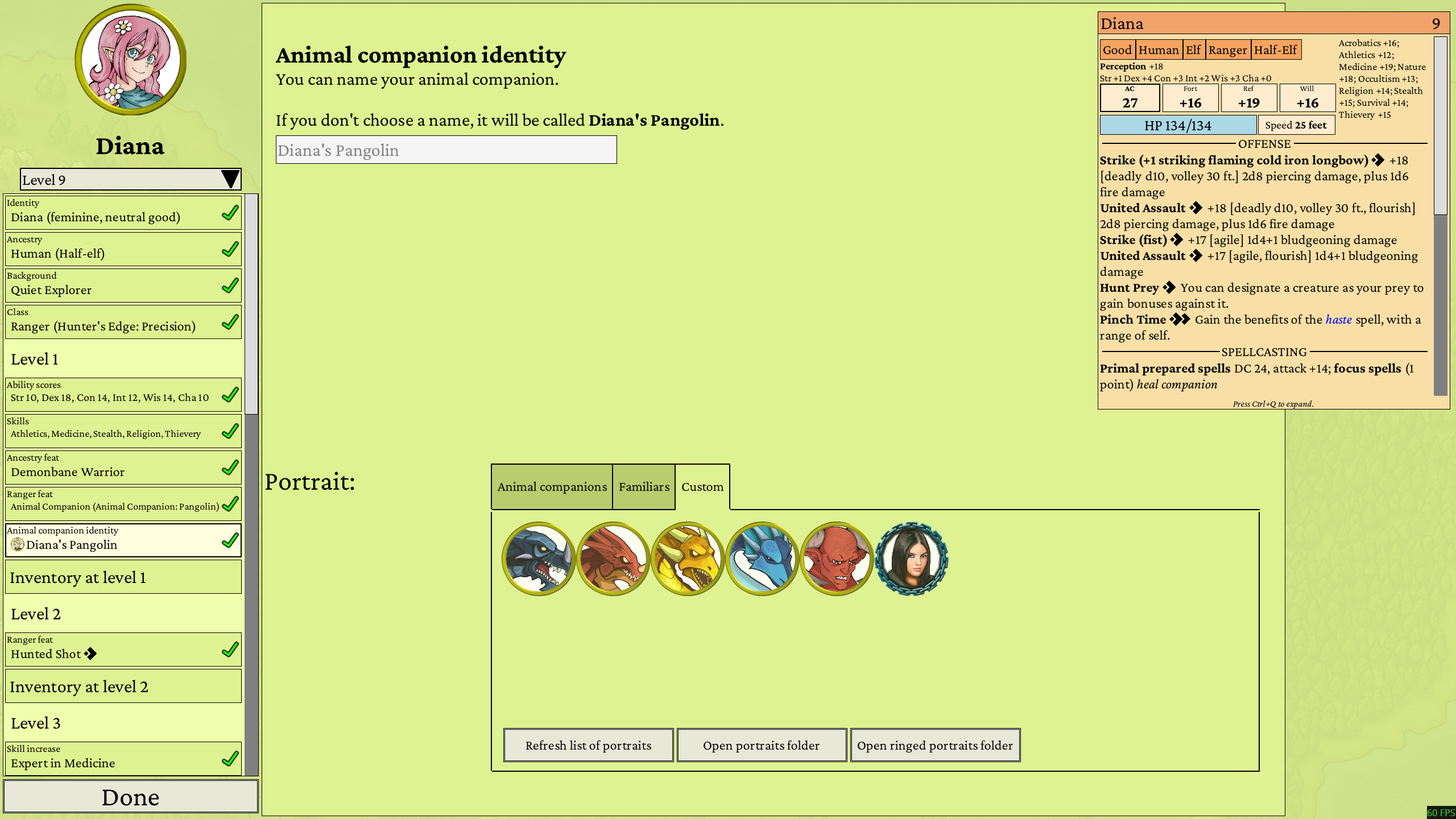Open the Level 9 dropdown

pyautogui.click(x=130, y=180)
